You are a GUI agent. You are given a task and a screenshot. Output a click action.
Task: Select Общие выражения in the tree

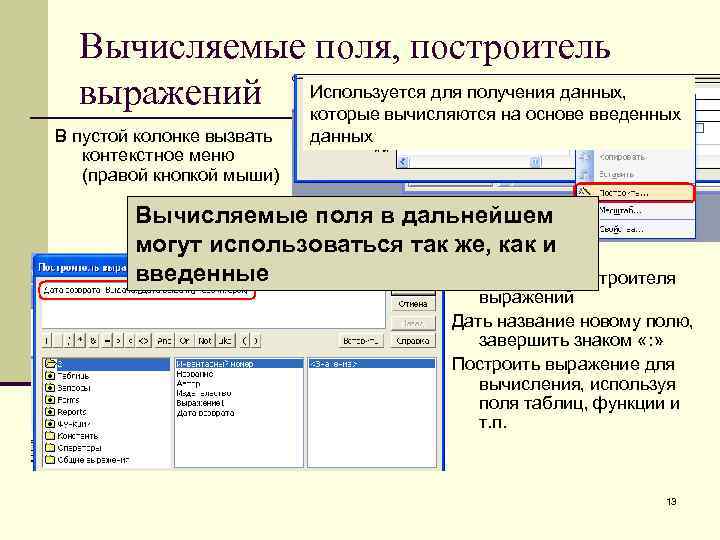[x=94, y=460]
